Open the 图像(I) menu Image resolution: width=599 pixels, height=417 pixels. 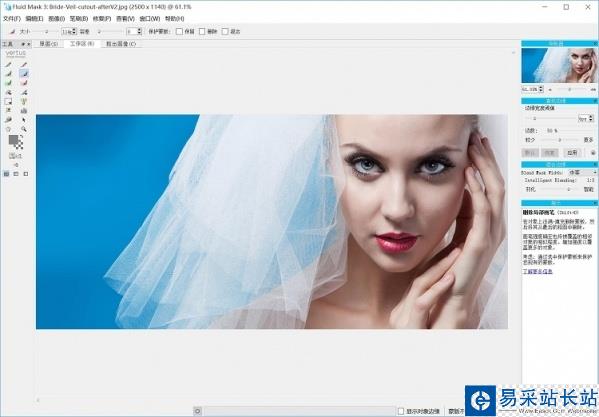pos(57,19)
